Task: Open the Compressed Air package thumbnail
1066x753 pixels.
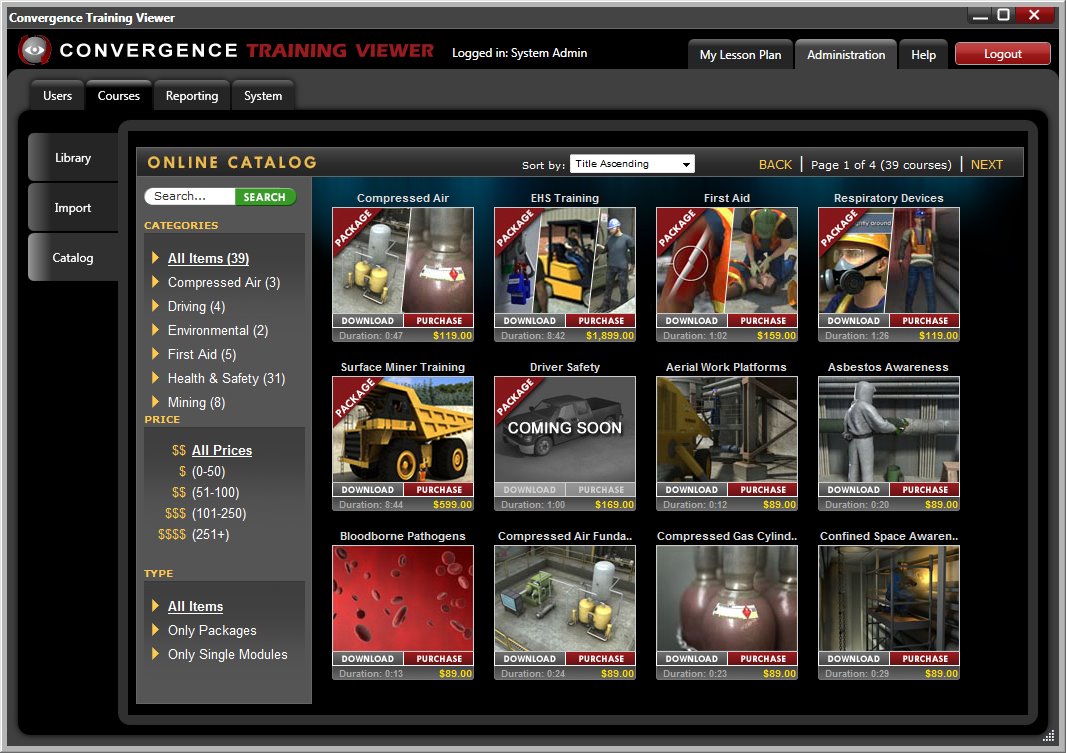Action: tap(402, 260)
